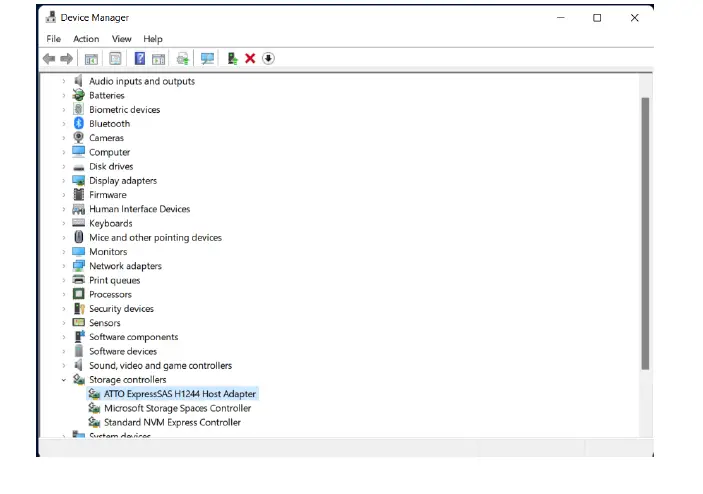Click the update device driver toolbar icon
The image size is (703, 494).
point(182,59)
